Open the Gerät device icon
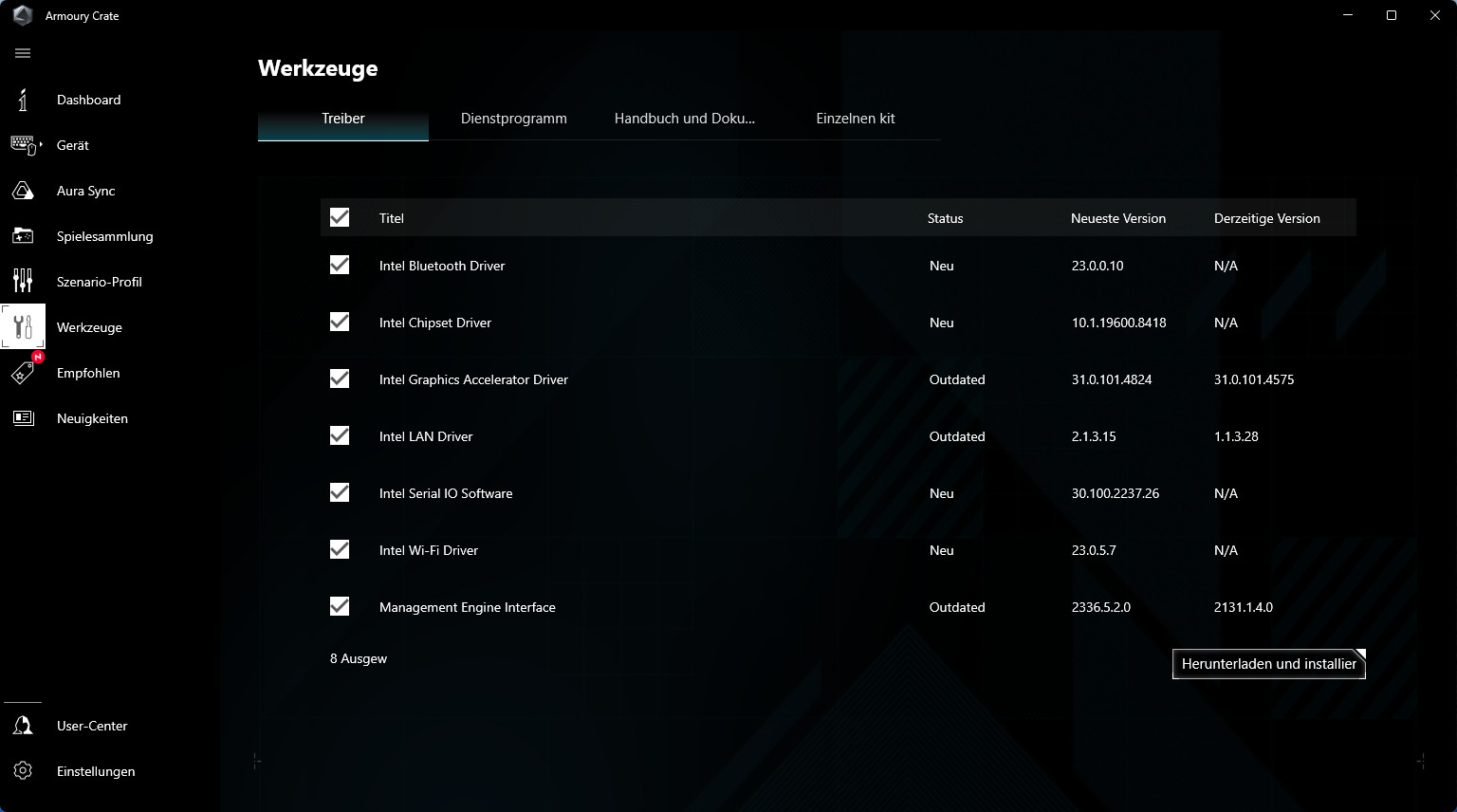Image resolution: width=1457 pixels, height=812 pixels. click(23, 145)
